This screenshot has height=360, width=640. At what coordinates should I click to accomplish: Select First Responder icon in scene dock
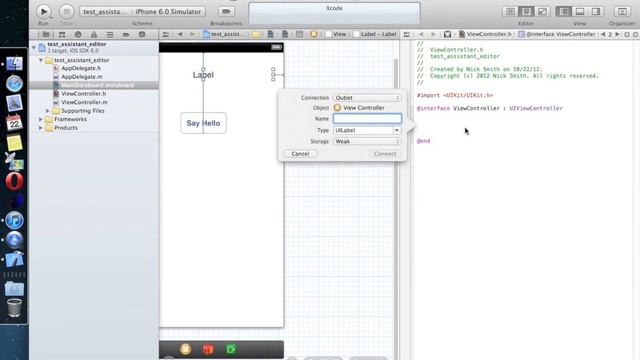(208, 349)
